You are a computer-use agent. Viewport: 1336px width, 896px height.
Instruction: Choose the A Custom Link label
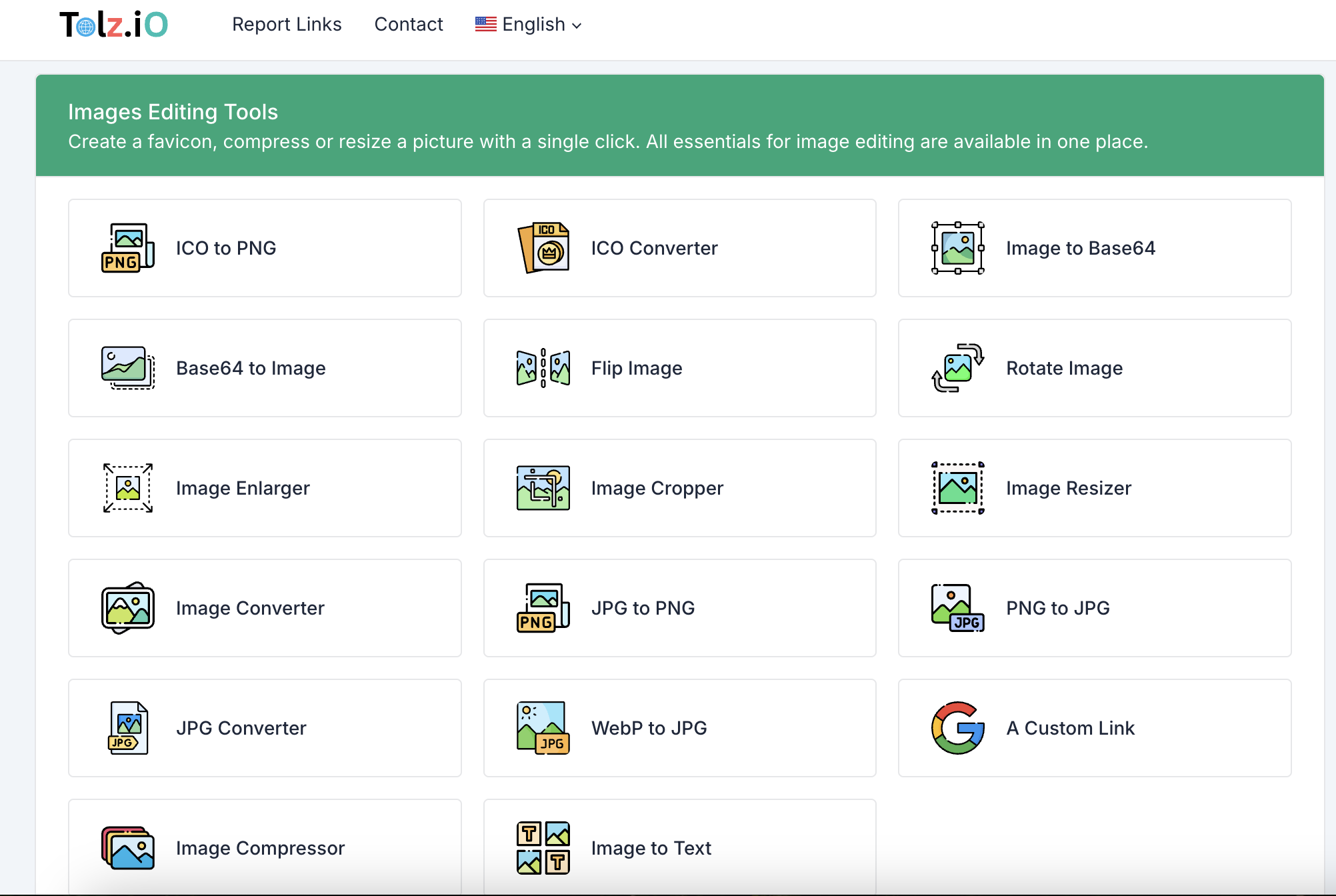coord(1071,728)
